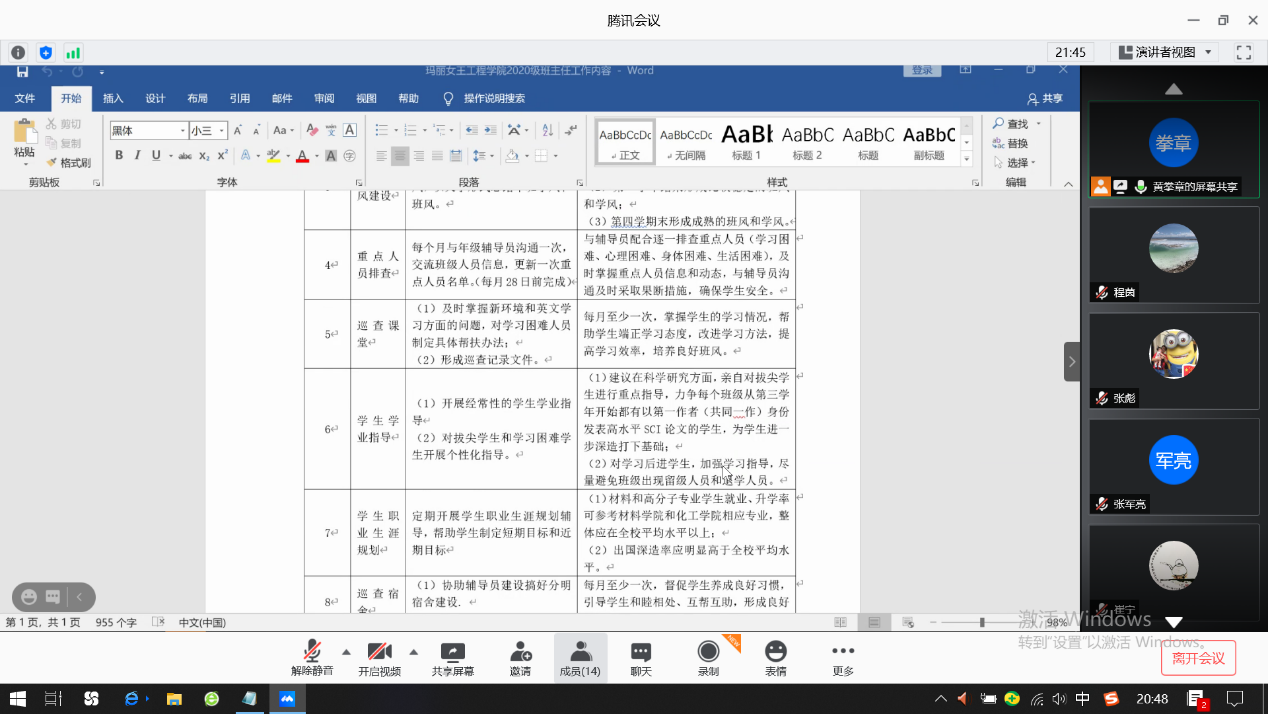
Task: Show the network signal status icon
Action: [73, 52]
